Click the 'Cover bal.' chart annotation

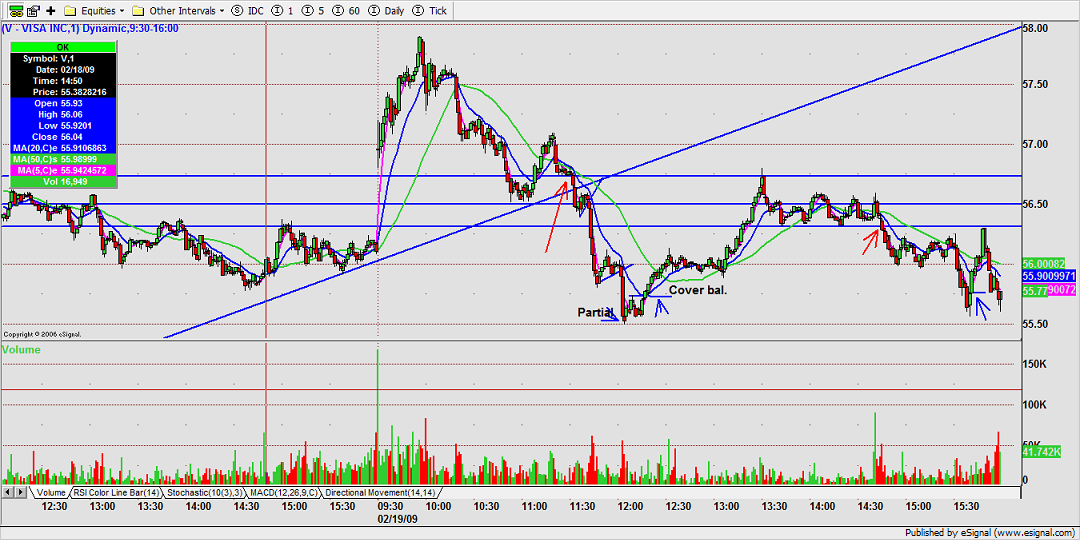pos(698,290)
